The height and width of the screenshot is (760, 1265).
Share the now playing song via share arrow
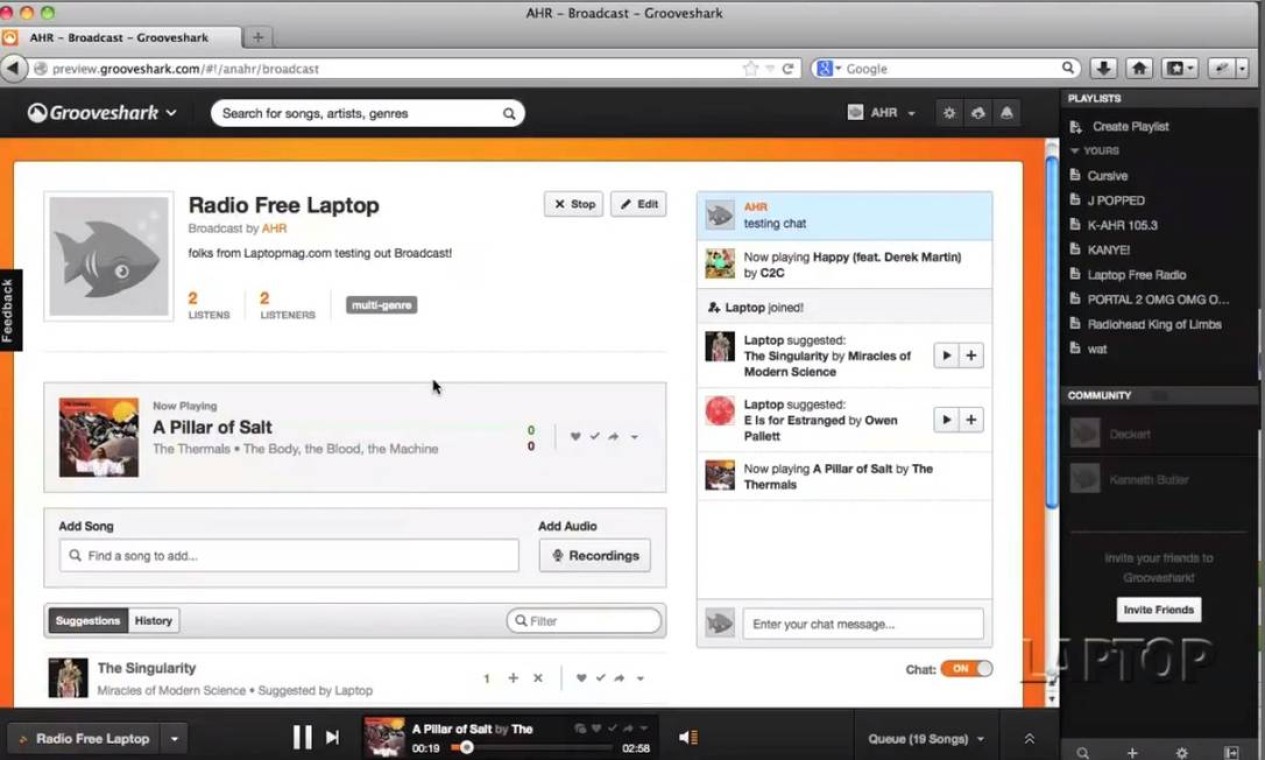tap(613, 437)
